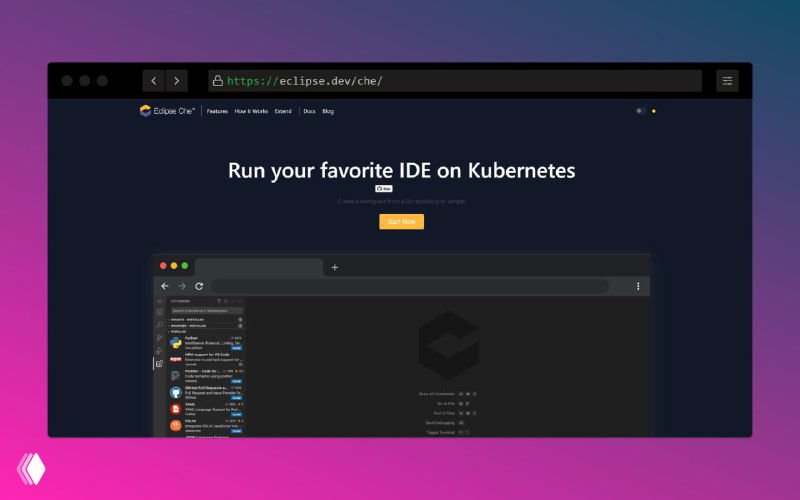Screen dimensions: 800x500
Task: Expand the Browser - Installed section
Action: pos(206,326)
